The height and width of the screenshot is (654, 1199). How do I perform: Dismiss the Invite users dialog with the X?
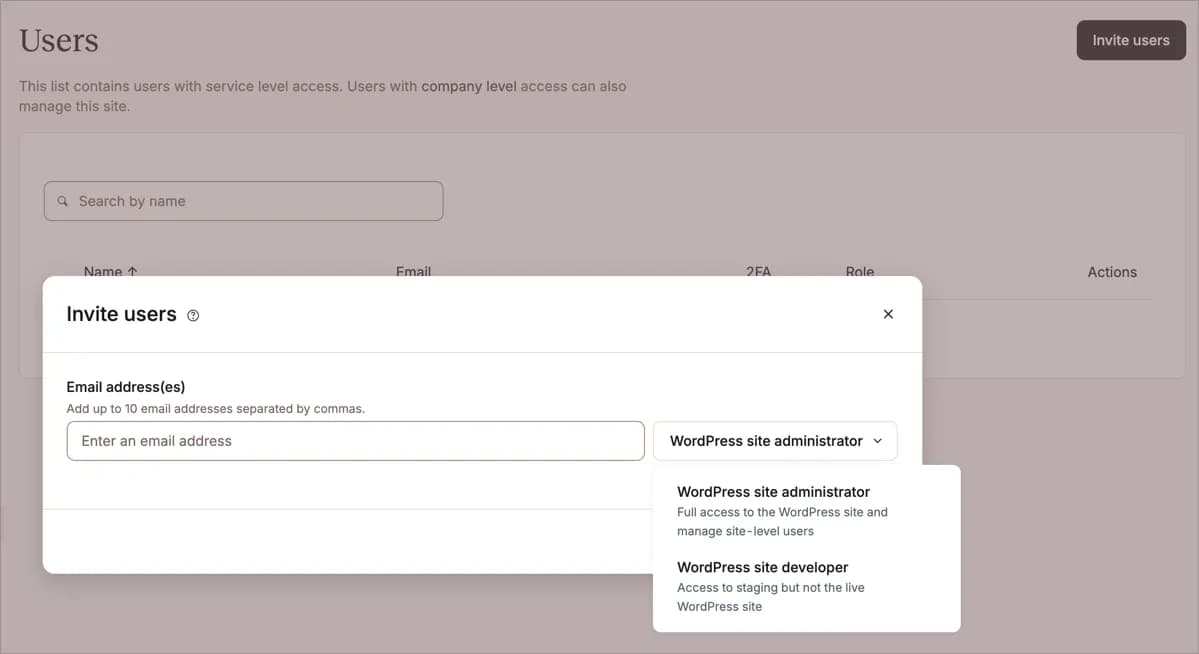888,313
